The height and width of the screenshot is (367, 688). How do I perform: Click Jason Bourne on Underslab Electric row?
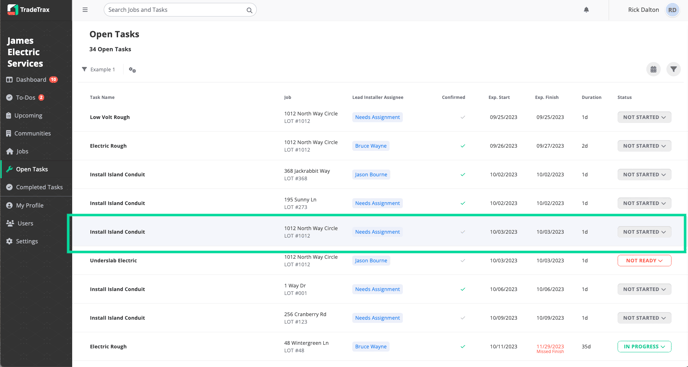371,261
